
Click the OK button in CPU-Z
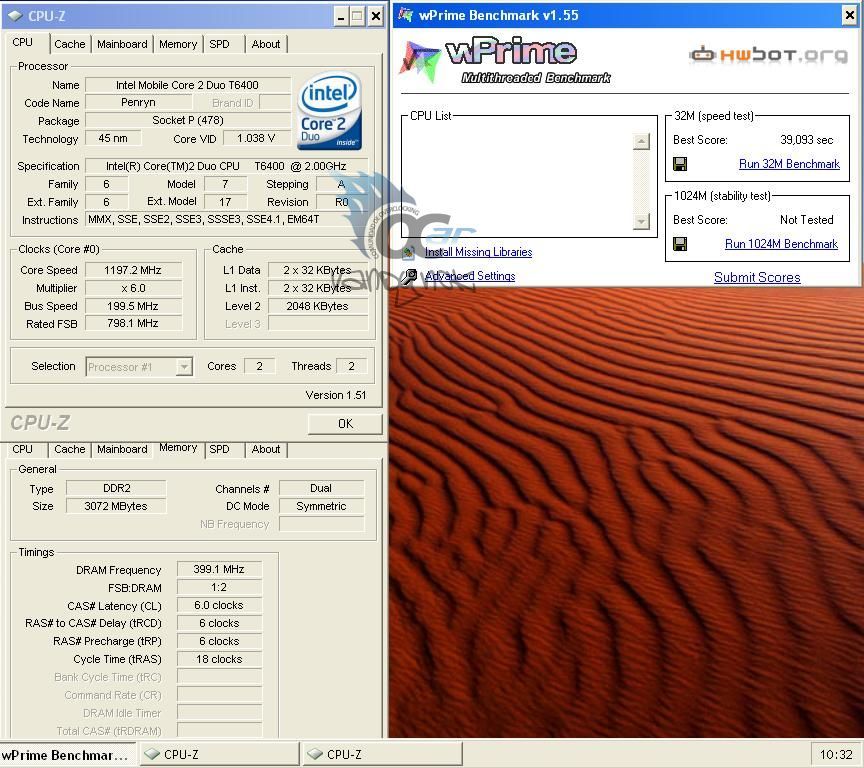345,424
